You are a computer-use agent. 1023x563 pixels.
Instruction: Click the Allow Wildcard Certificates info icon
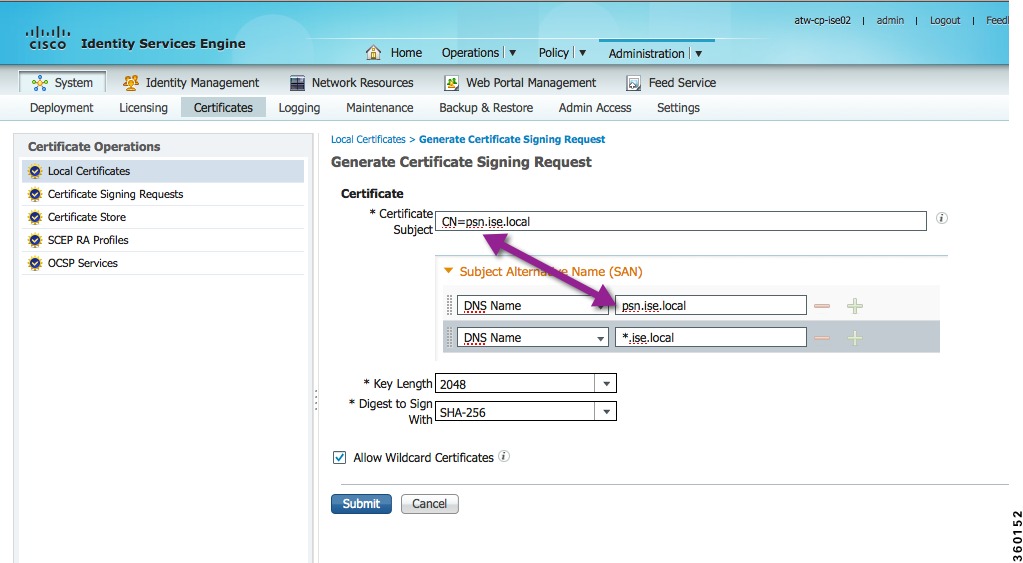click(x=504, y=456)
